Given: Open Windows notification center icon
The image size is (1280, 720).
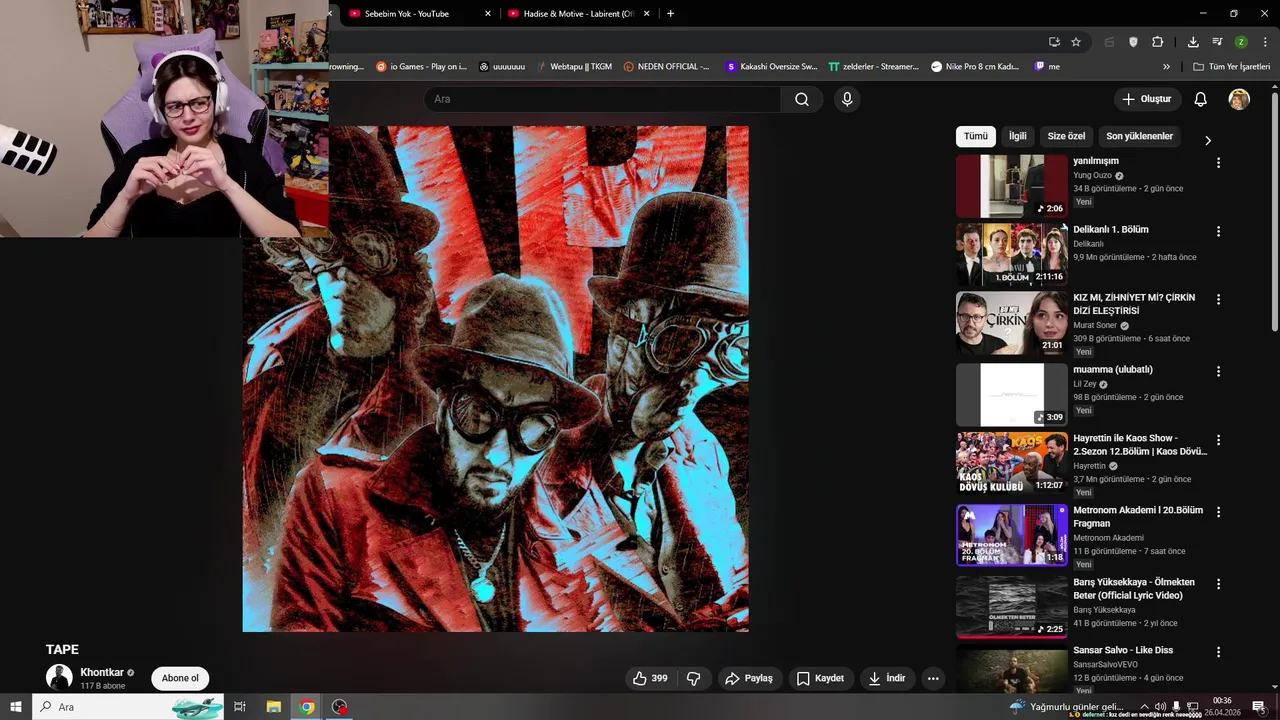Looking at the screenshot, I should pos(1259,707).
